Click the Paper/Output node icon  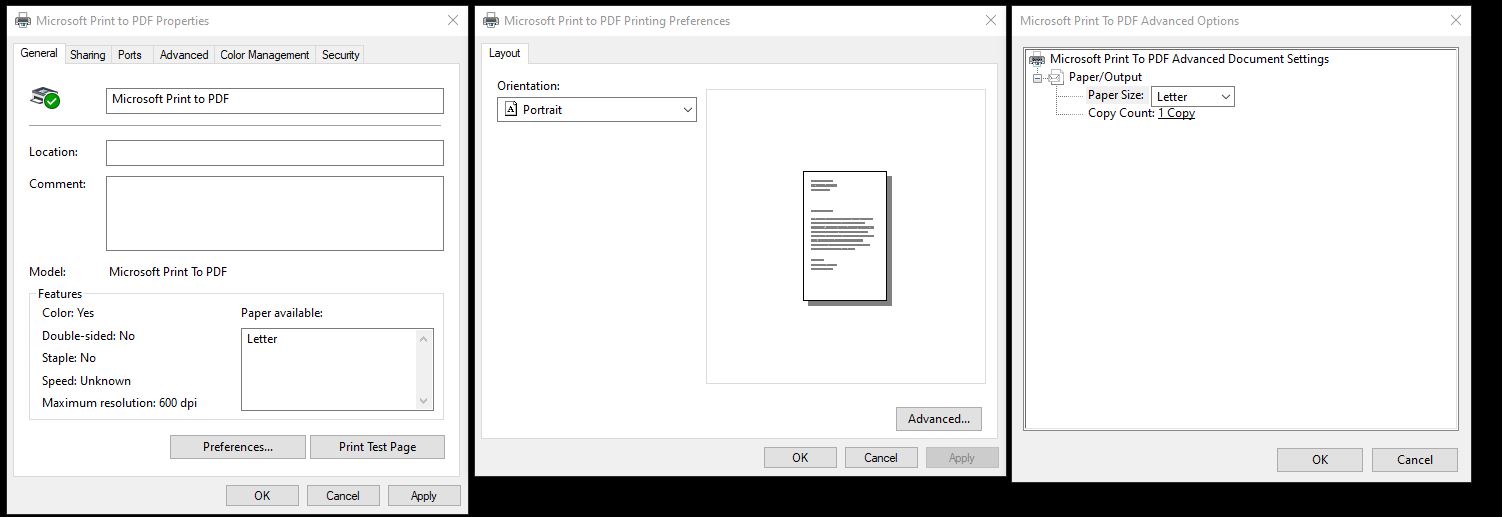(1056, 77)
